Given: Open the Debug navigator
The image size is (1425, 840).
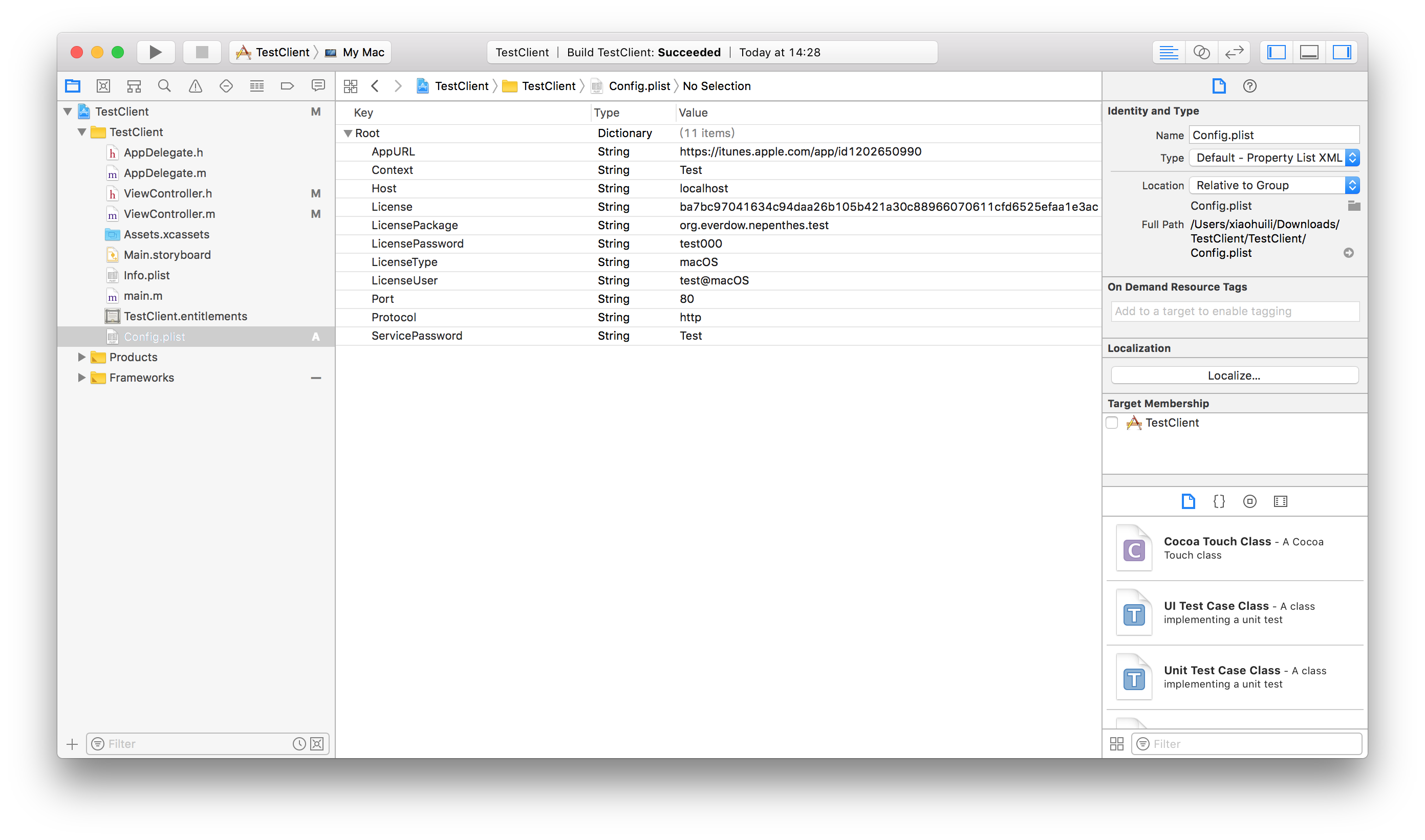Looking at the screenshot, I should (x=256, y=86).
